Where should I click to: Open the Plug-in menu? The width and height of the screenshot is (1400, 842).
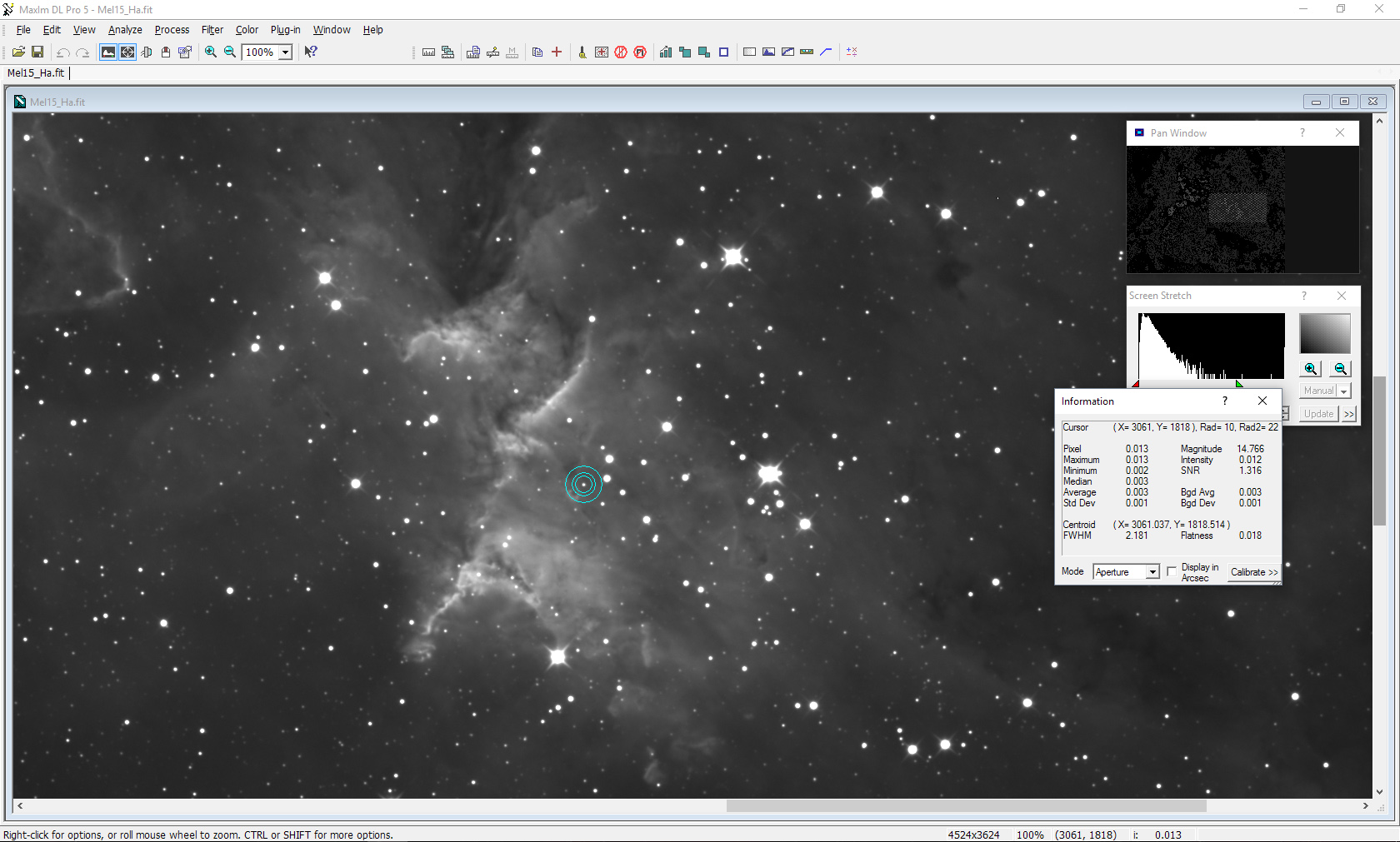click(x=285, y=30)
